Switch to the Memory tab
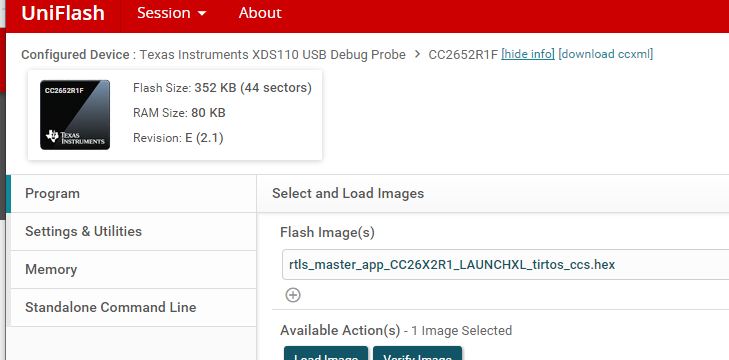Screen dimensions: 729x360 [133, 269]
